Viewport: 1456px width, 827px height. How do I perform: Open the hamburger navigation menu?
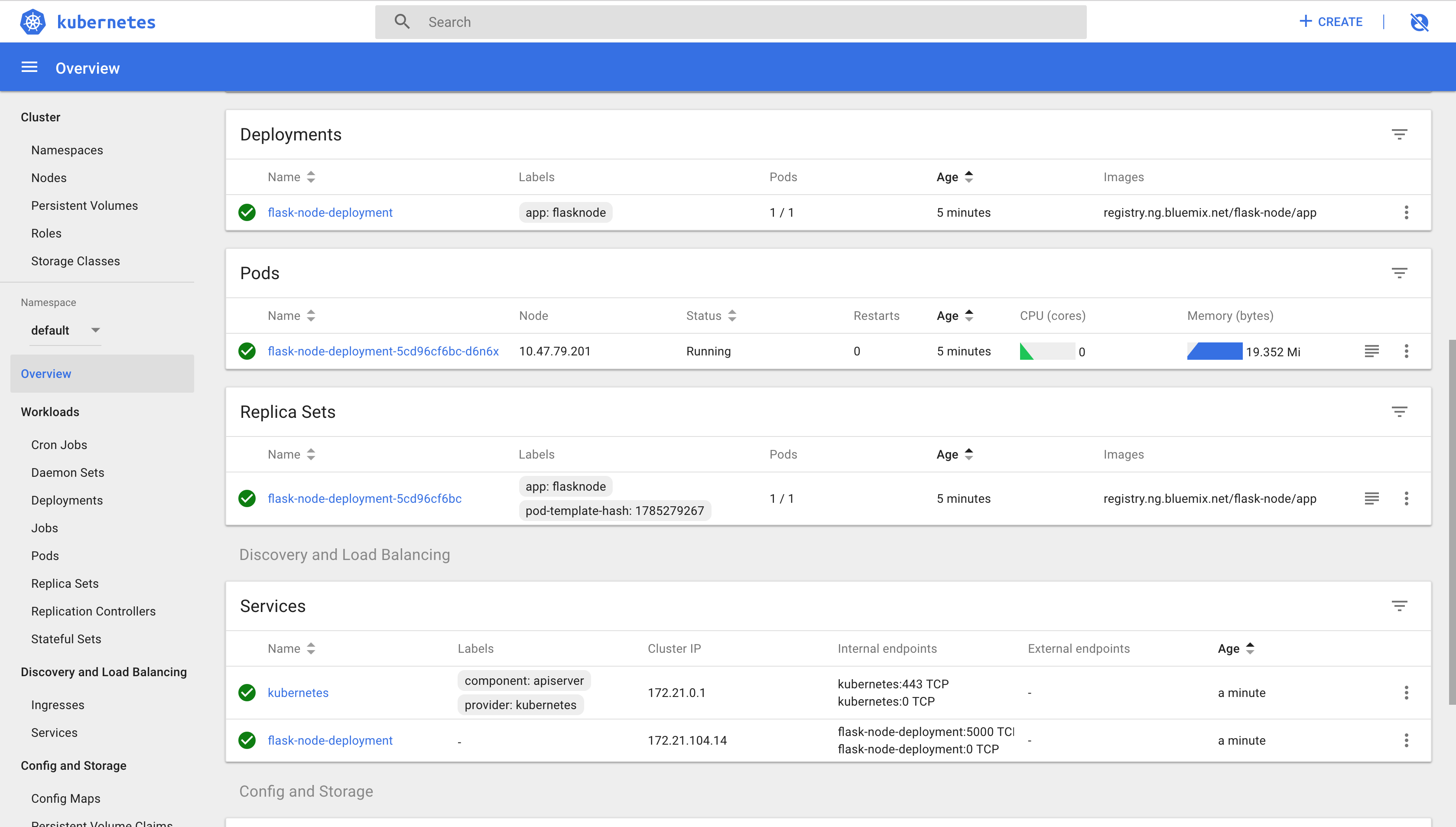click(29, 68)
